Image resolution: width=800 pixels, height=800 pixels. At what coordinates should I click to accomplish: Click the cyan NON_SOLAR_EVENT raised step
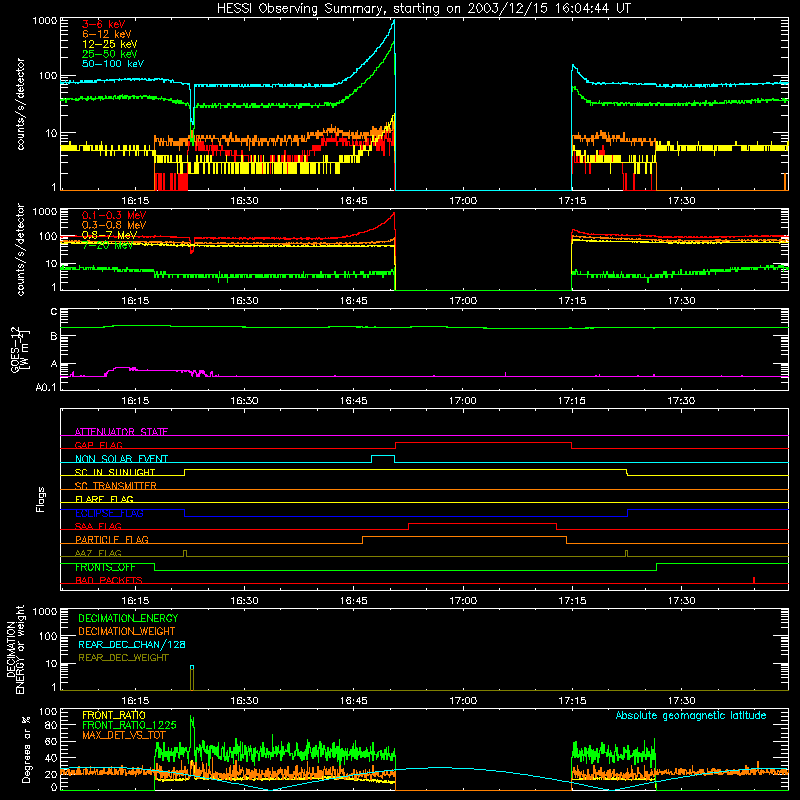pos(383,456)
